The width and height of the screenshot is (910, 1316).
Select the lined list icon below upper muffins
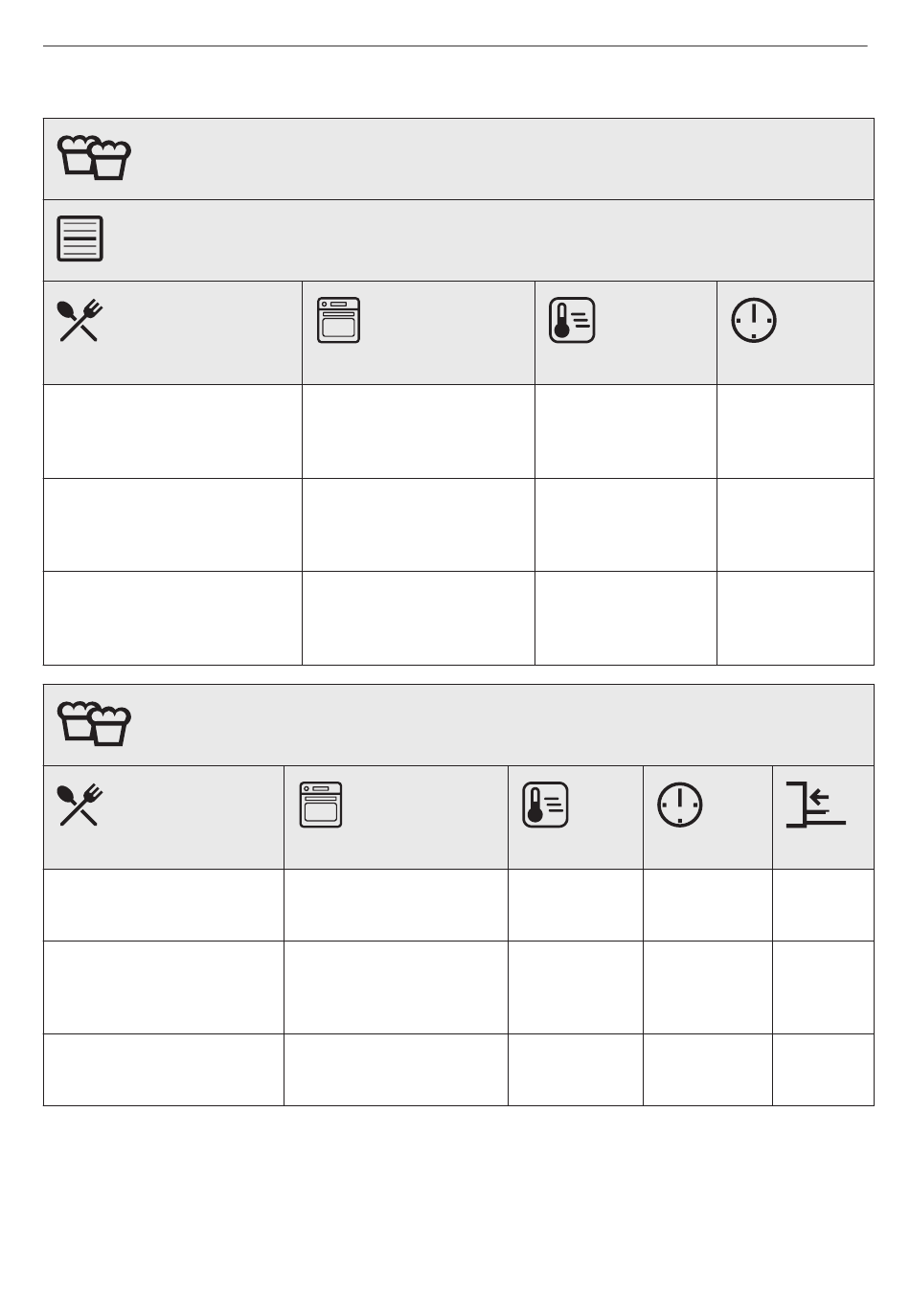point(80,239)
